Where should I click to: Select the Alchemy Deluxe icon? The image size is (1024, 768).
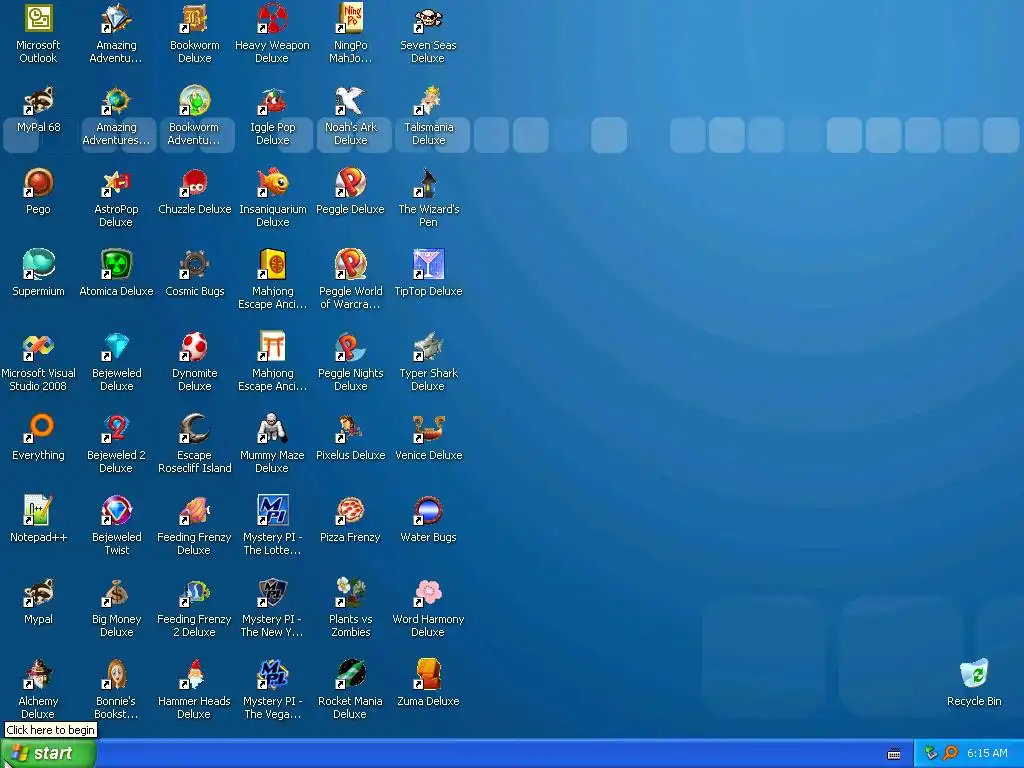[38, 674]
